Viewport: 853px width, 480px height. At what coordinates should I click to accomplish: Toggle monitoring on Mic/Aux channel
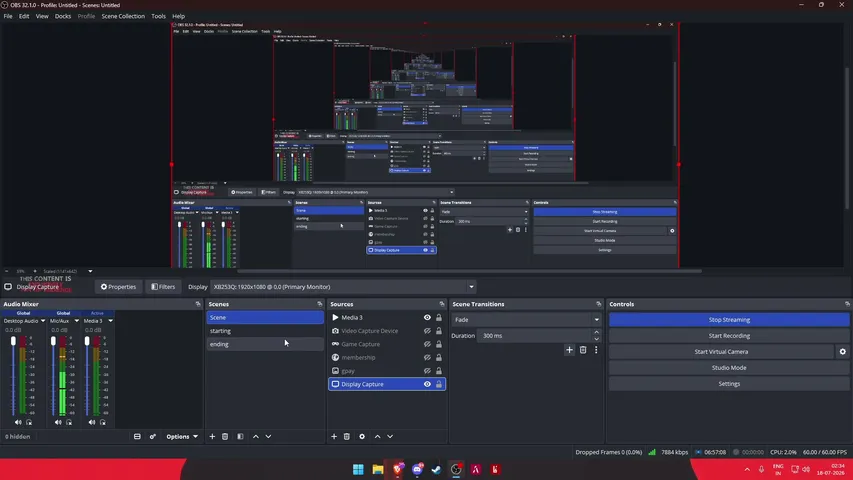pyautogui.click(x=69, y=422)
